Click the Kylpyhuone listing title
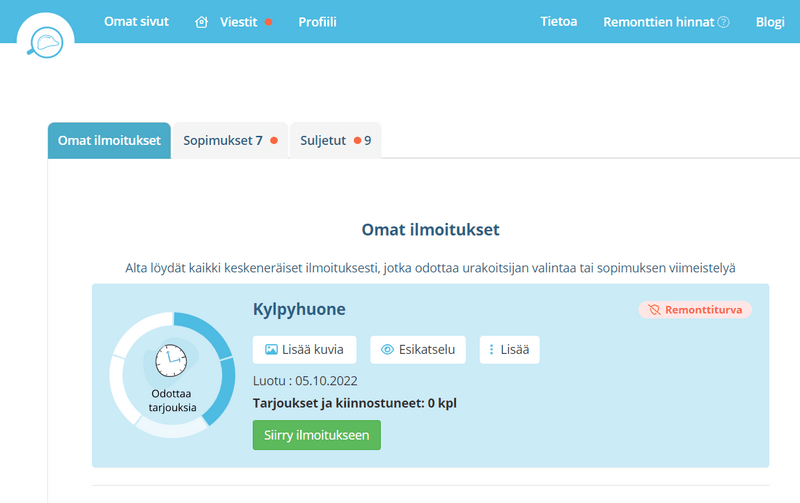Viewport: 800px width, 503px height. [299, 309]
